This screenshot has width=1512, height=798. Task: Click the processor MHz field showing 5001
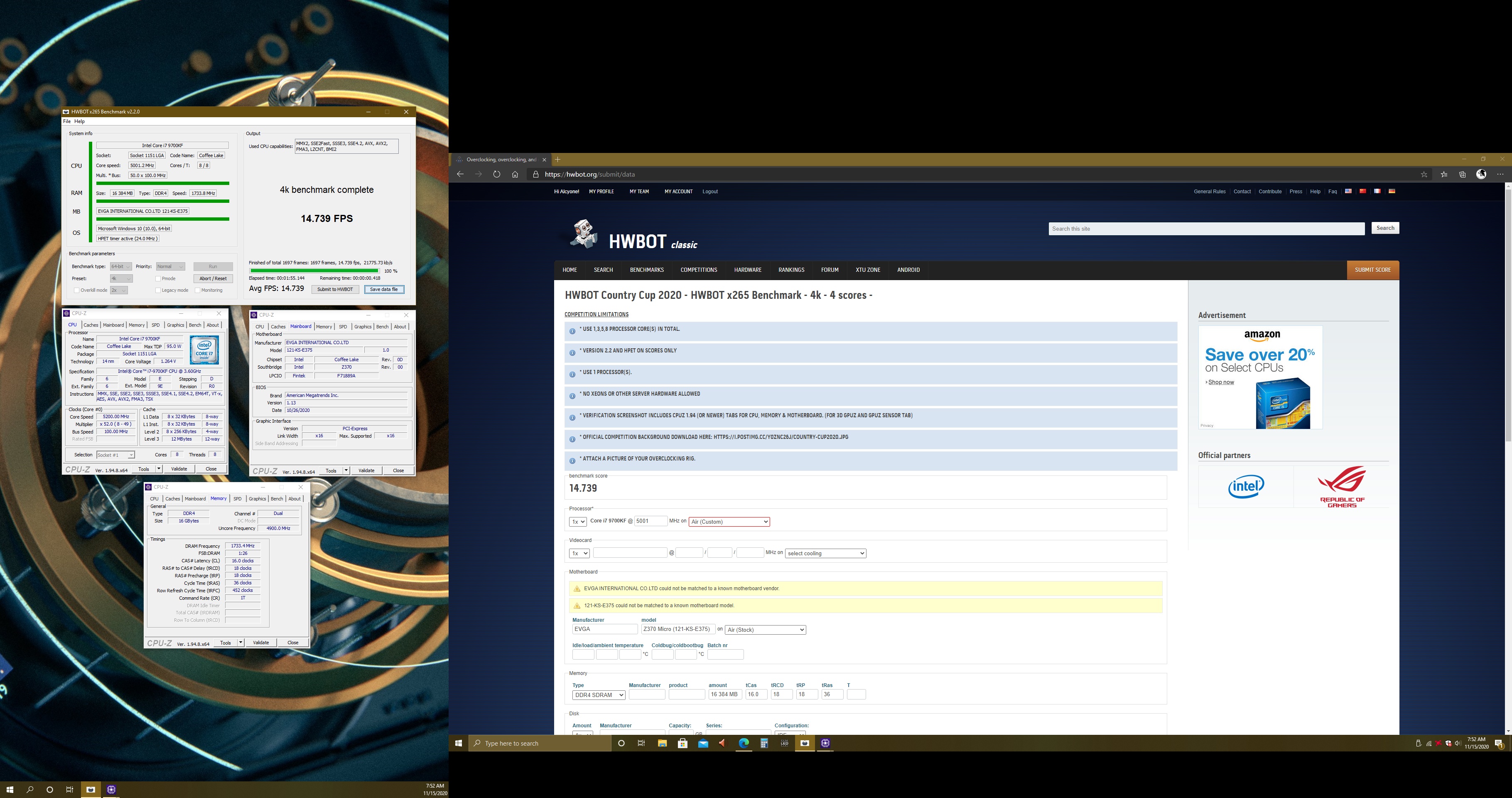coord(650,521)
